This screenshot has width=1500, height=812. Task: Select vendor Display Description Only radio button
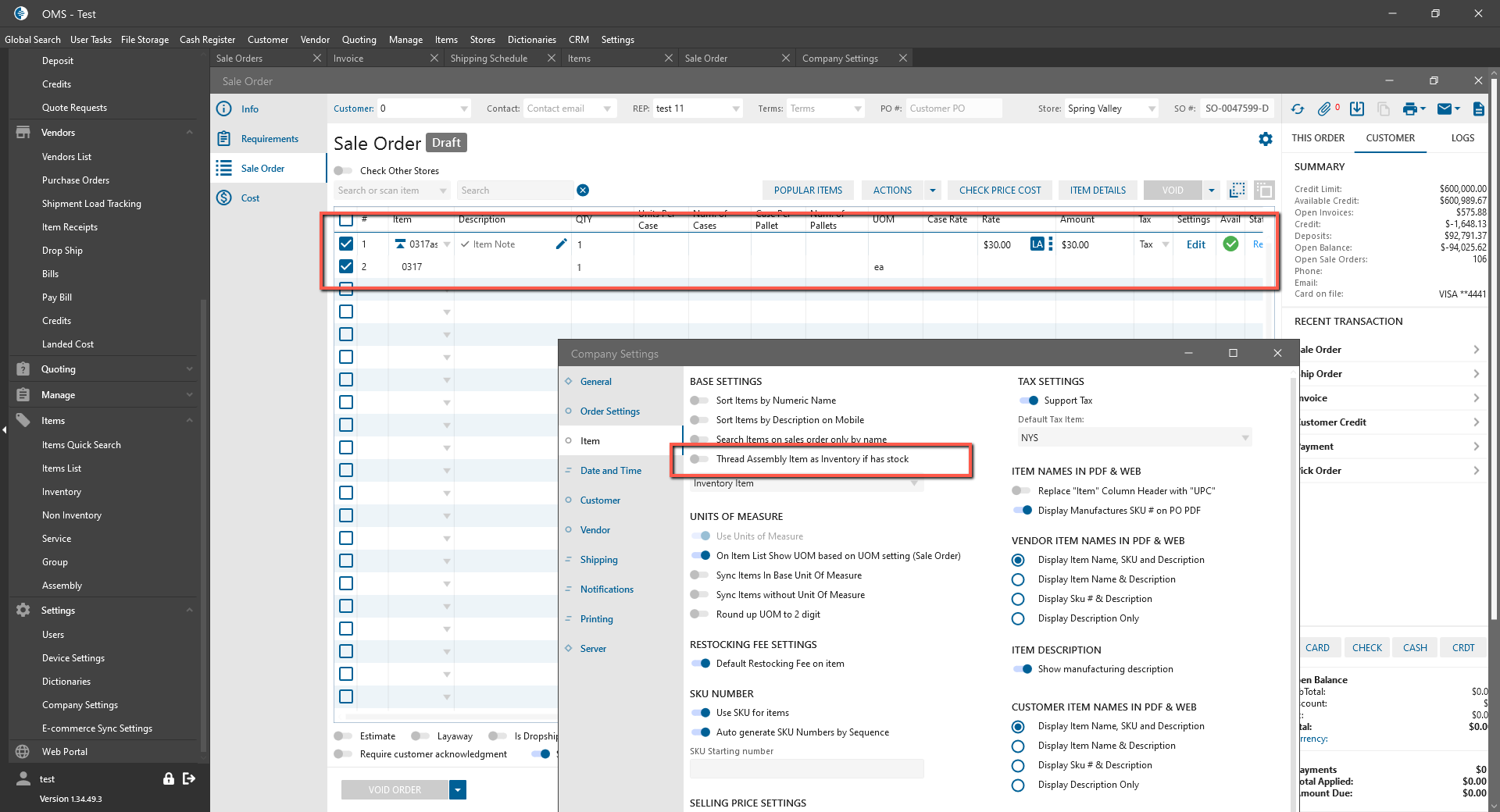coord(1018,618)
